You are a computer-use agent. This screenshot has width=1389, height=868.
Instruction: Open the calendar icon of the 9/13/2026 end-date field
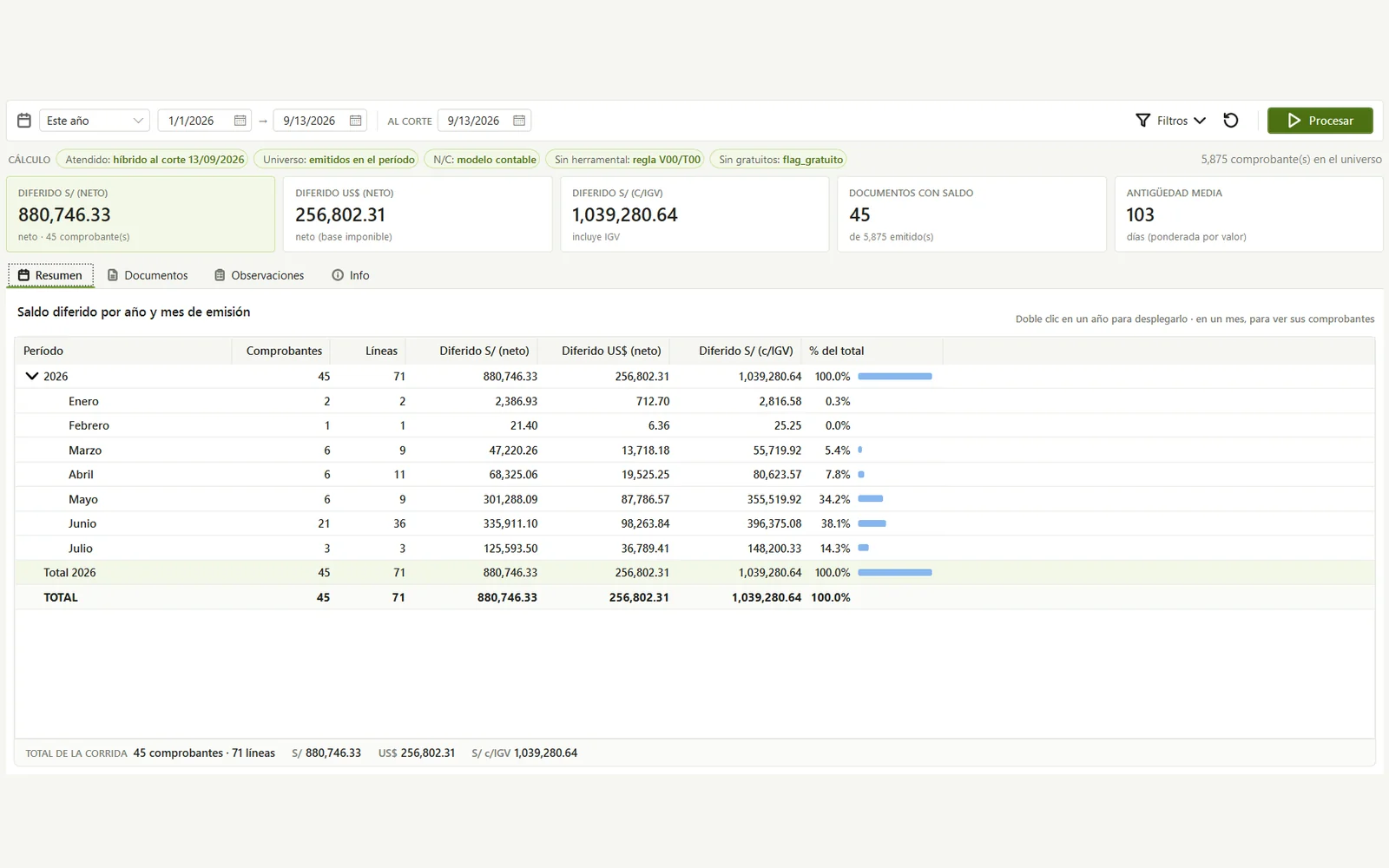click(355, 121)
